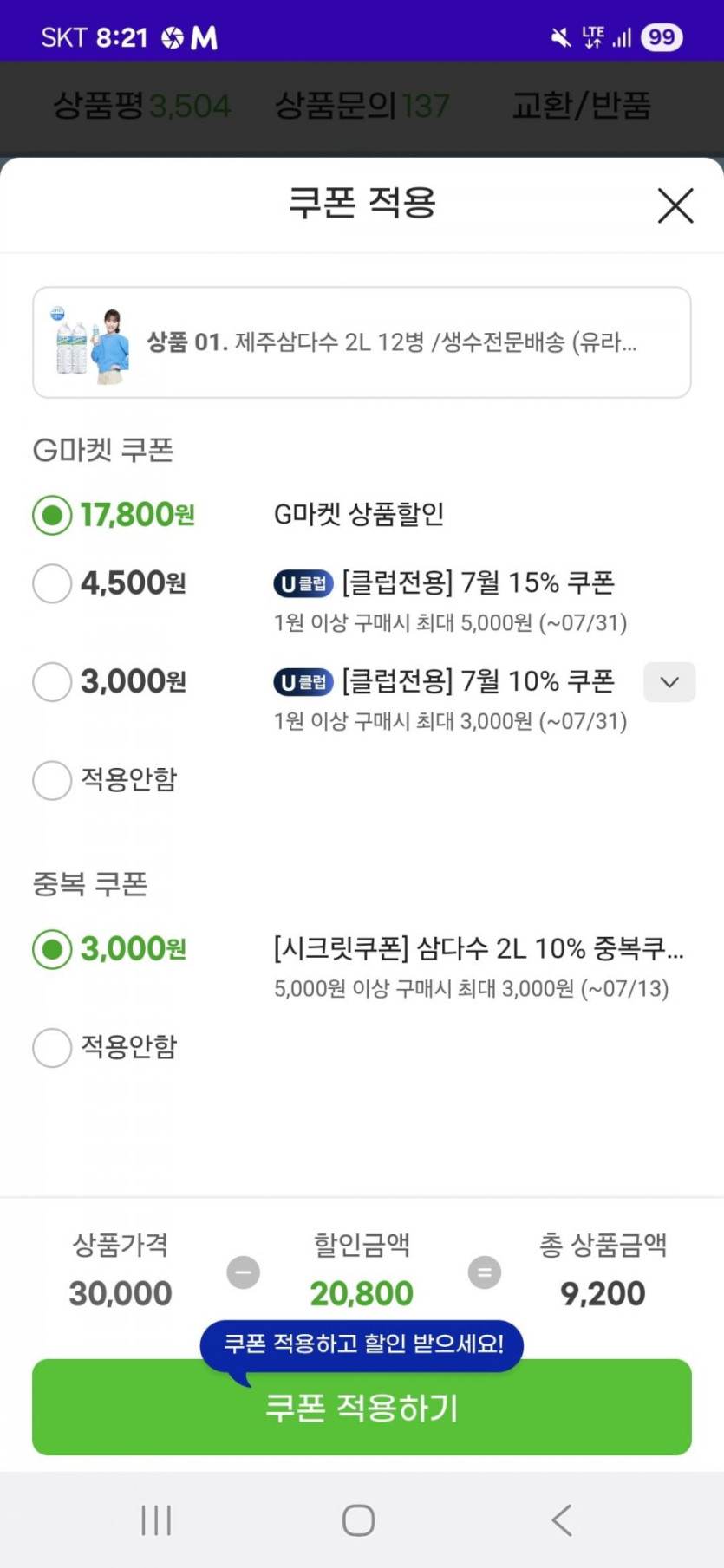Tap the minus circle icon beside 할인금액

click(x=244, y=1272)
